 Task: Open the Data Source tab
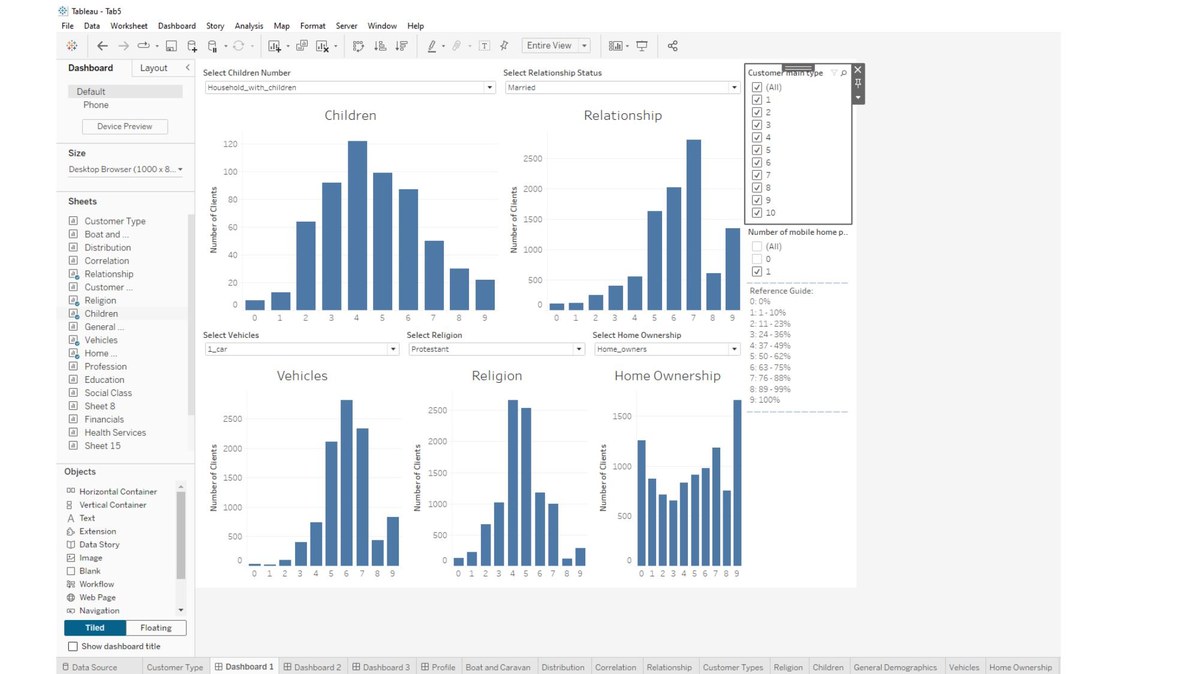coord(88,667)
